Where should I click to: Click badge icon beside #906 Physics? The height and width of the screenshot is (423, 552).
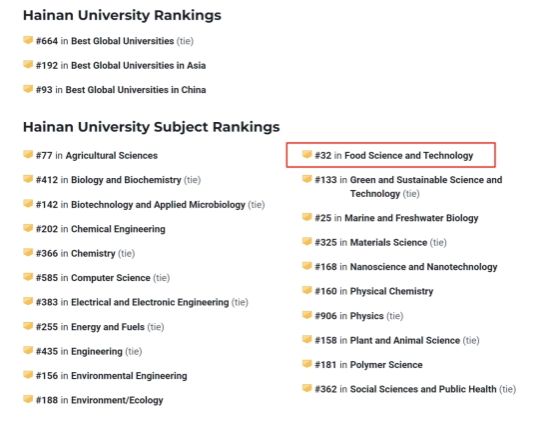click(307, 315)
